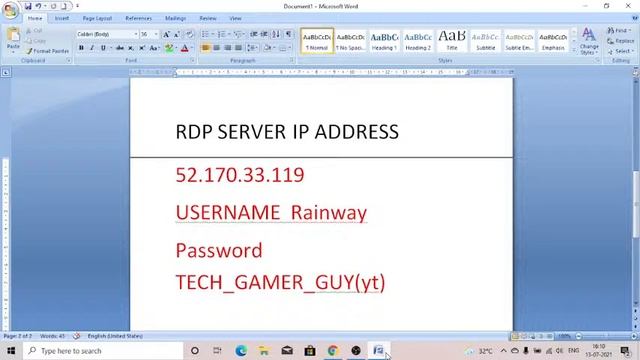The image size is (640, 360).
Task: Apply the Title style
Action: tap(451, 41)
